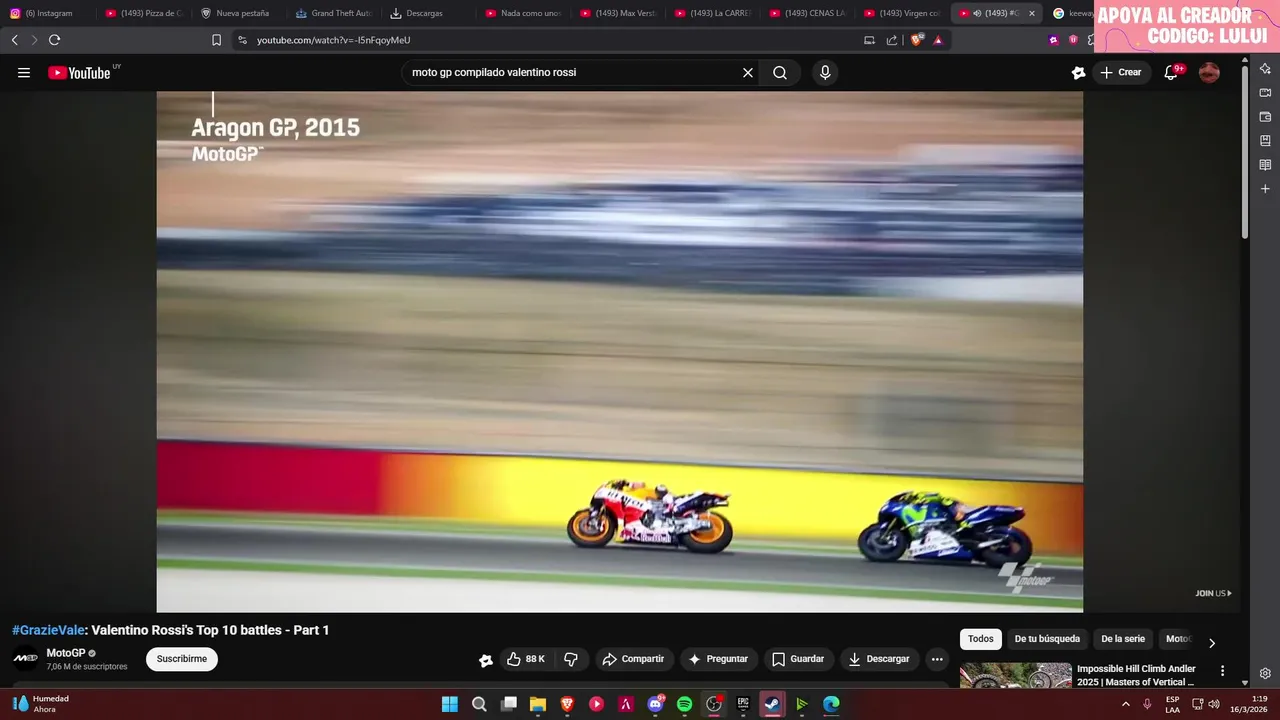Open YouTube notifications bell

[x=1171, y=72]
